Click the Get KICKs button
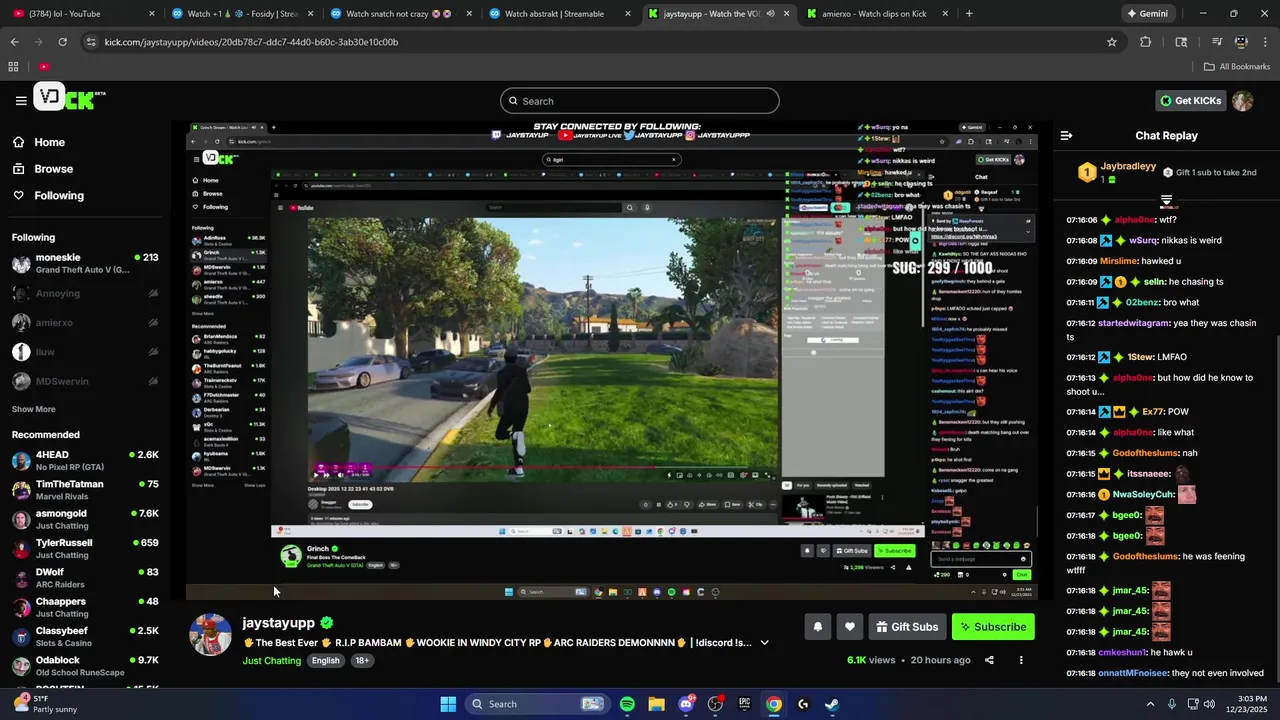 [x=1191, y=100]
